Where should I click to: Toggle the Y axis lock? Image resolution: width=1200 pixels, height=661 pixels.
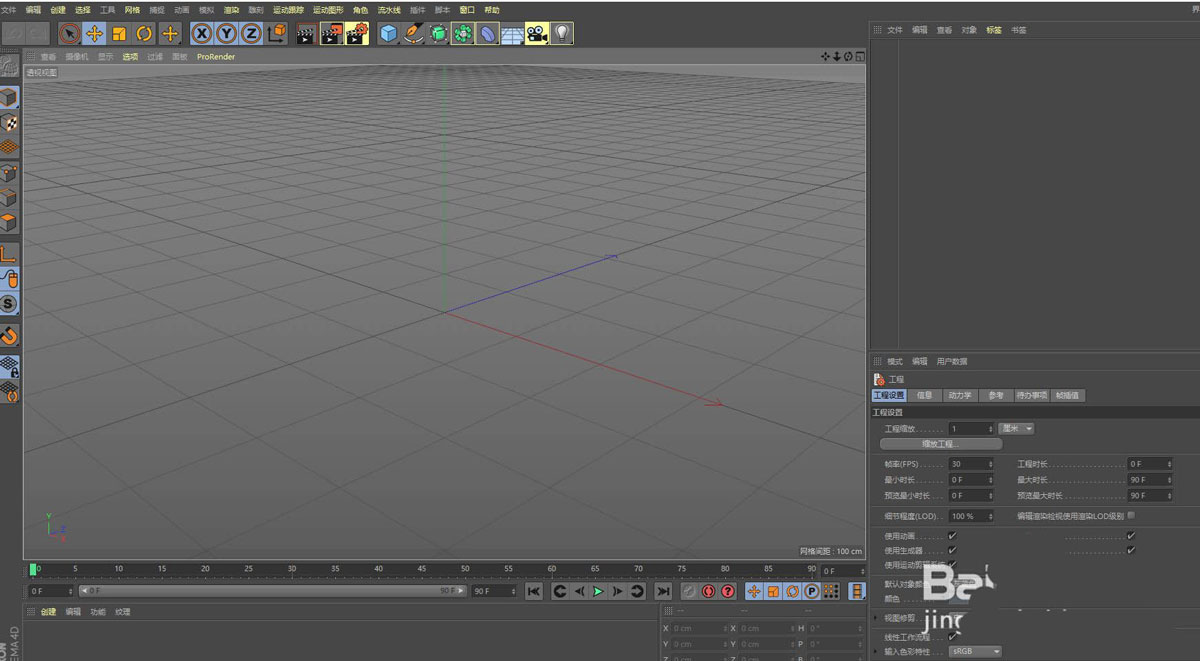coord(227,33)
